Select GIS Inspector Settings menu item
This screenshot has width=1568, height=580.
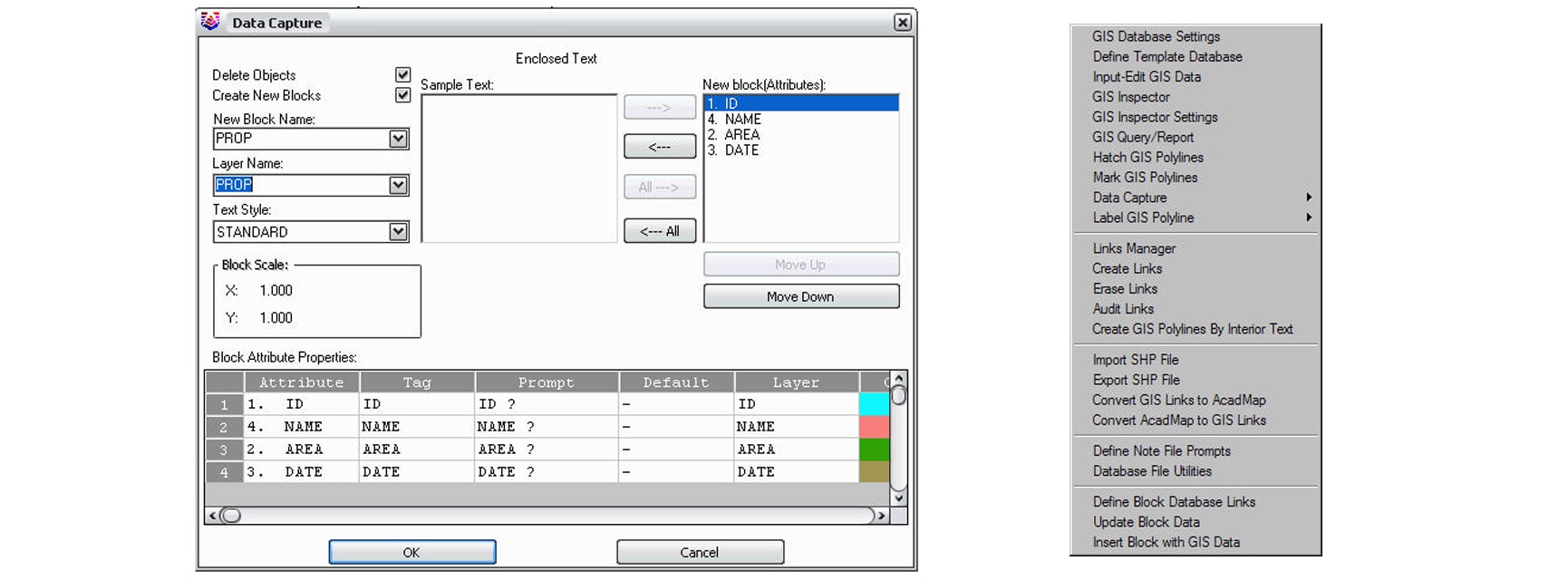click(x=1155, y=117)
